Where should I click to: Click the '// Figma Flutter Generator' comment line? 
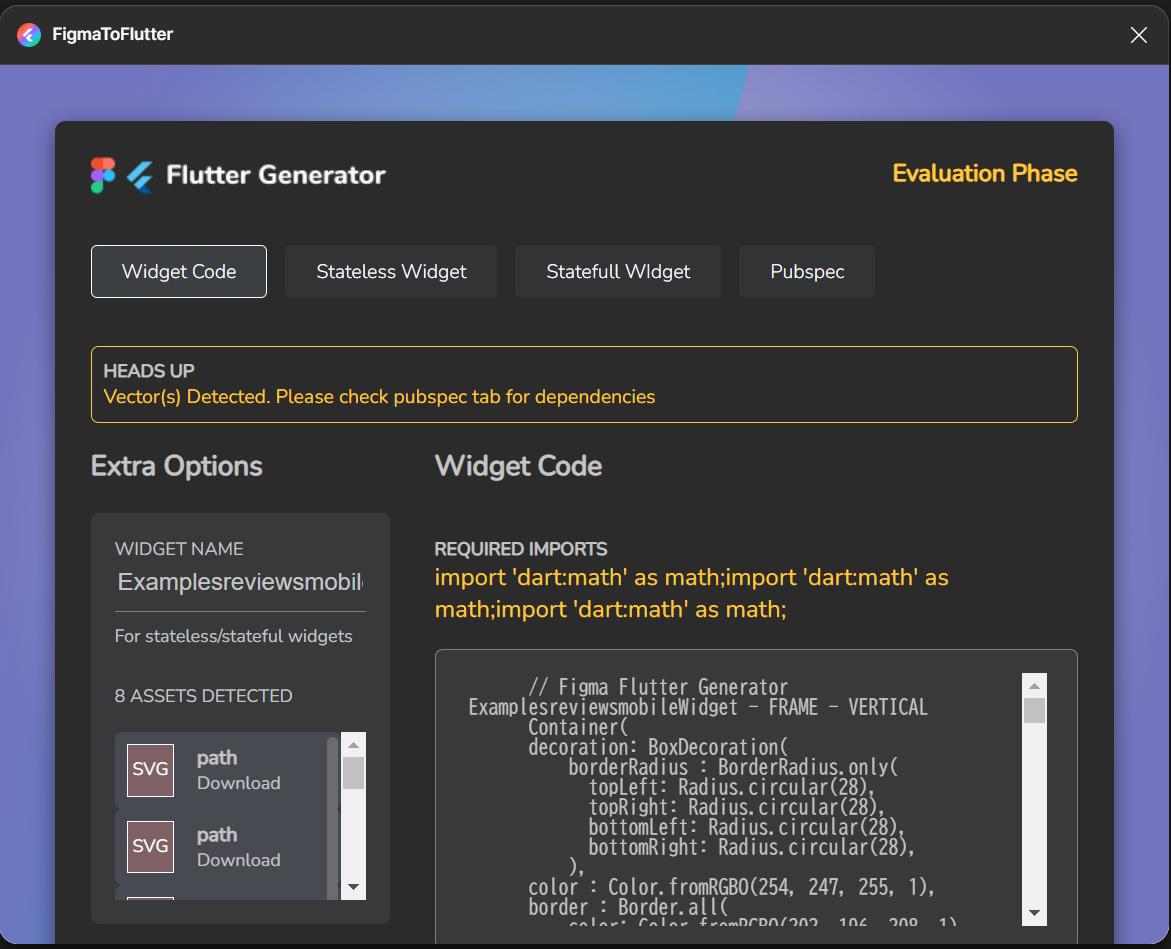pos(657,687)
